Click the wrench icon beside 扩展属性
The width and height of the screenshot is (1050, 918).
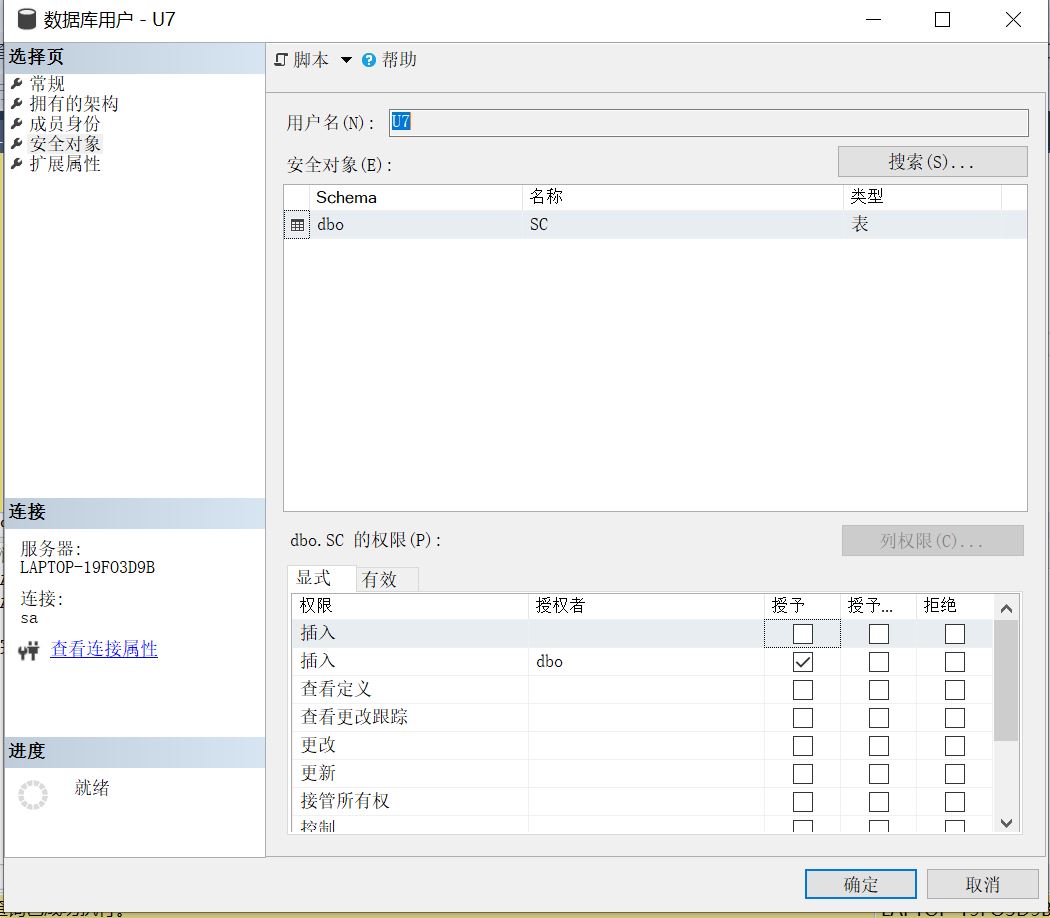click(18, 164)
